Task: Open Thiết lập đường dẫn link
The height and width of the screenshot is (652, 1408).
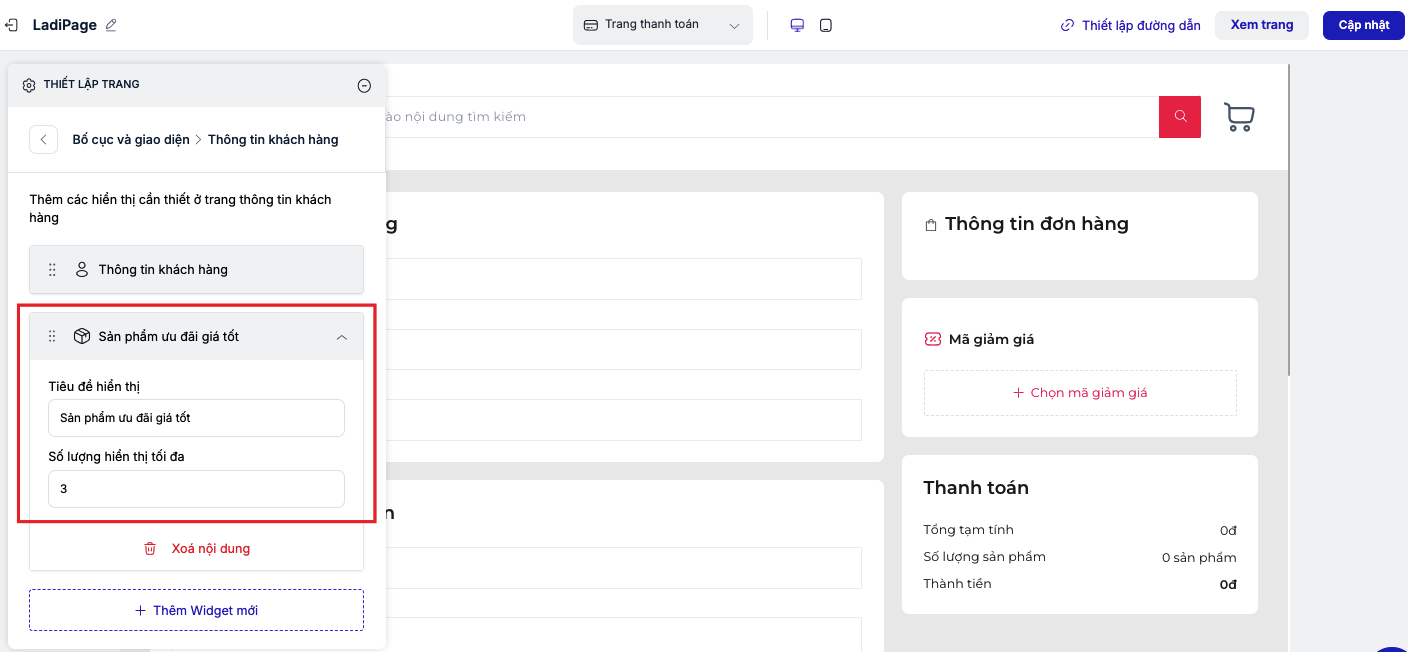Action: point(1130,25)
